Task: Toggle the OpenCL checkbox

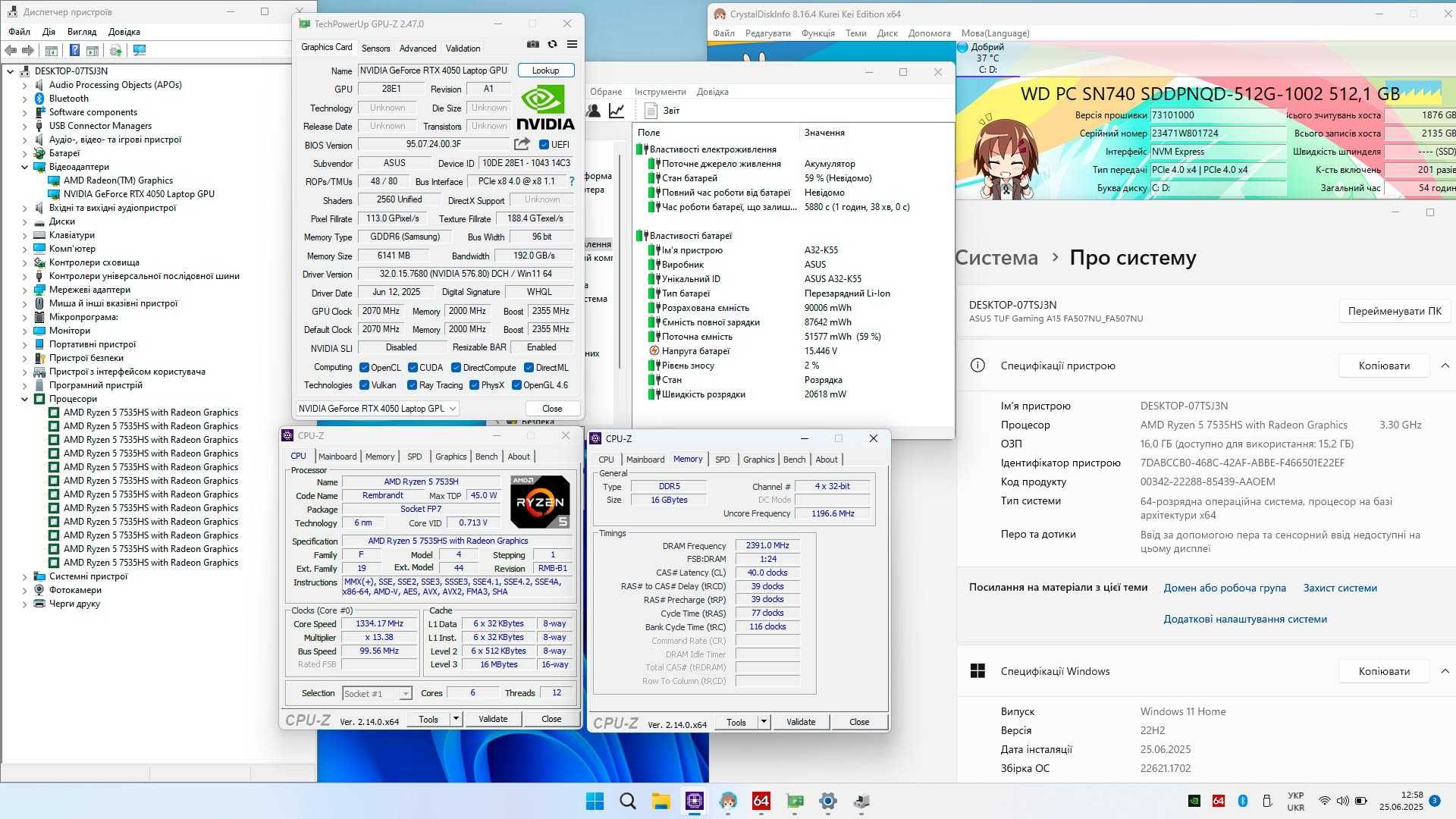Action: click(x=365, y=368)
